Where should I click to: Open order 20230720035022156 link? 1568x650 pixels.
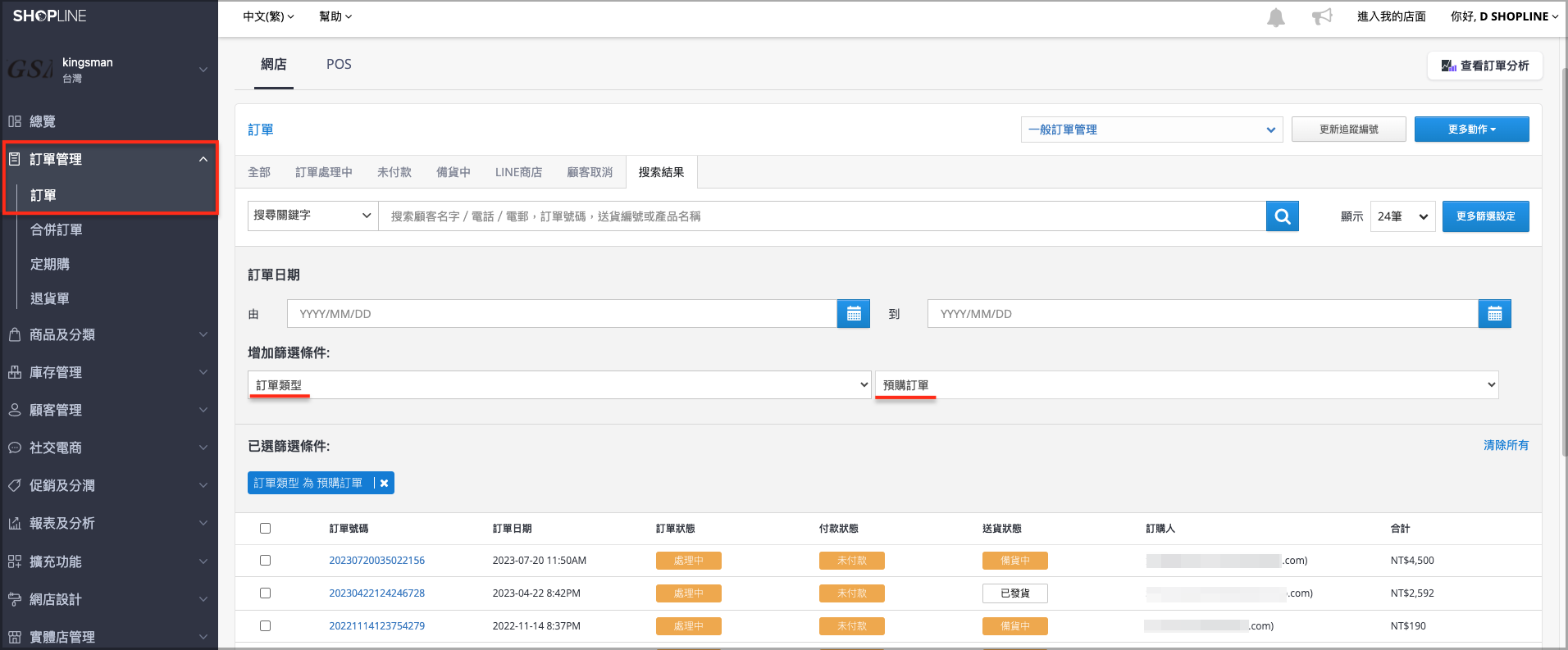[x=376, y=561]
